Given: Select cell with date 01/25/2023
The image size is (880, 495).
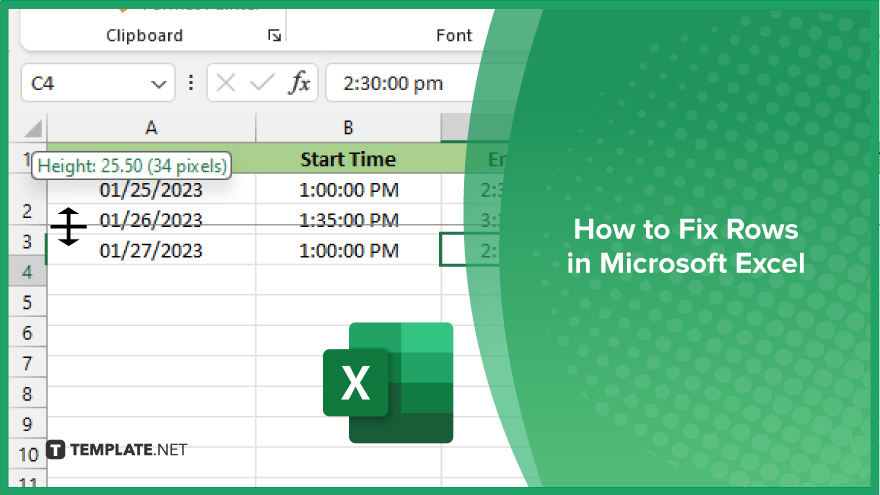Looking at the screenshot, I should click(x=151, y=190).
